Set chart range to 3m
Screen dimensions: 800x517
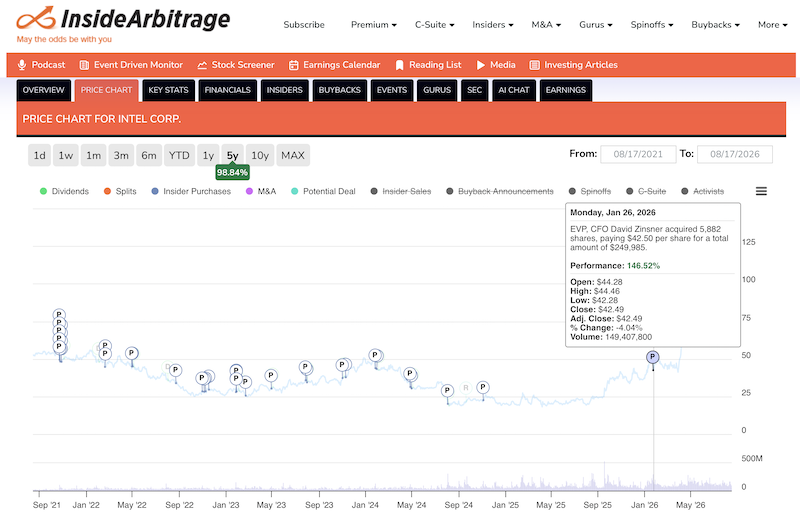[121, 155]
